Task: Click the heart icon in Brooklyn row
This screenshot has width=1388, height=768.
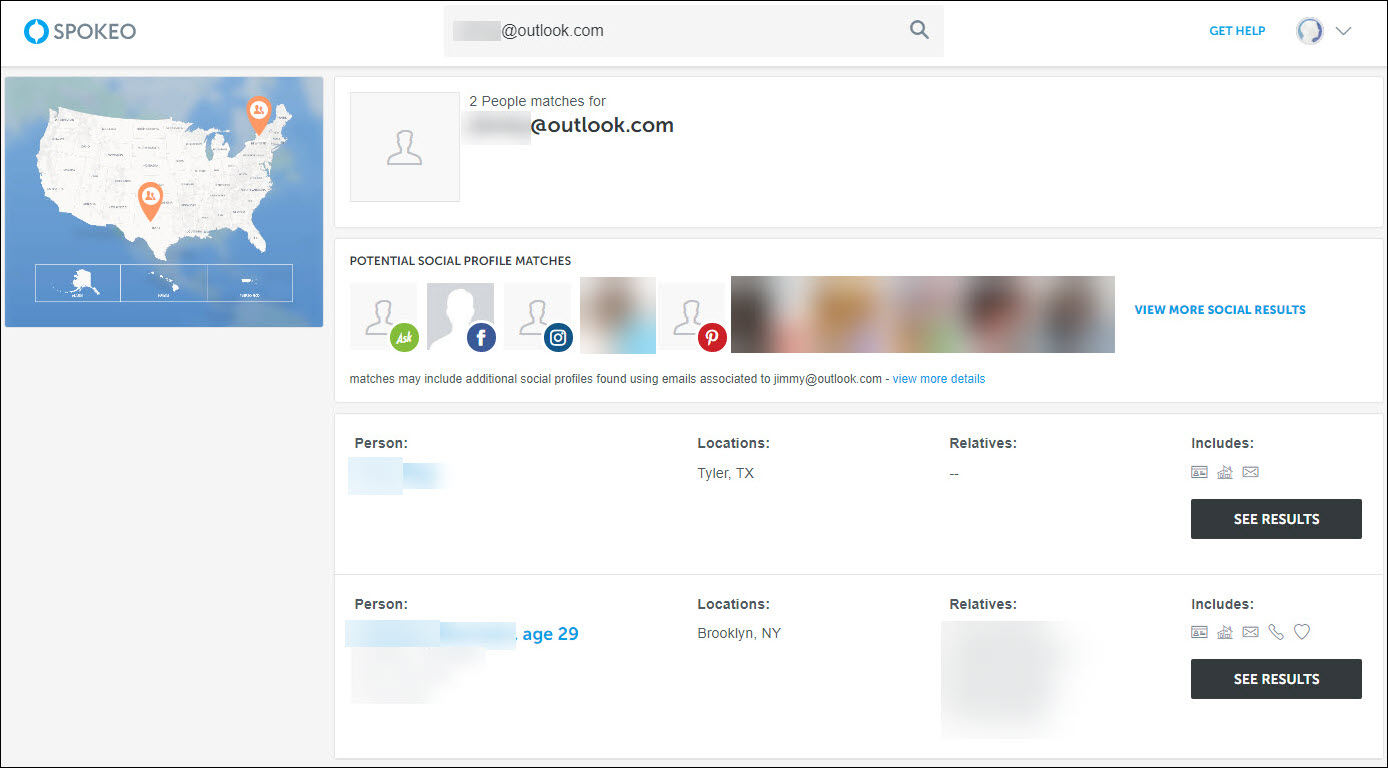Action: (1301, 632)
